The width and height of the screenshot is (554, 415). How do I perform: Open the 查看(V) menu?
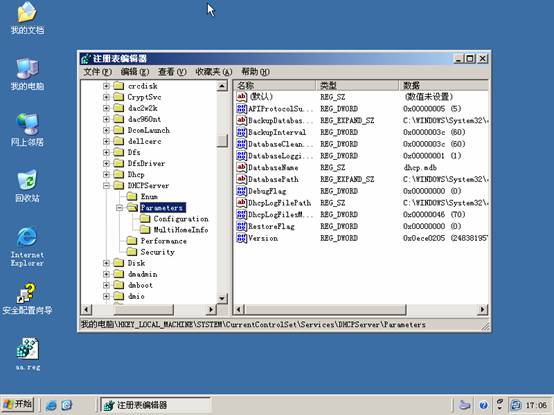[172, 72]
